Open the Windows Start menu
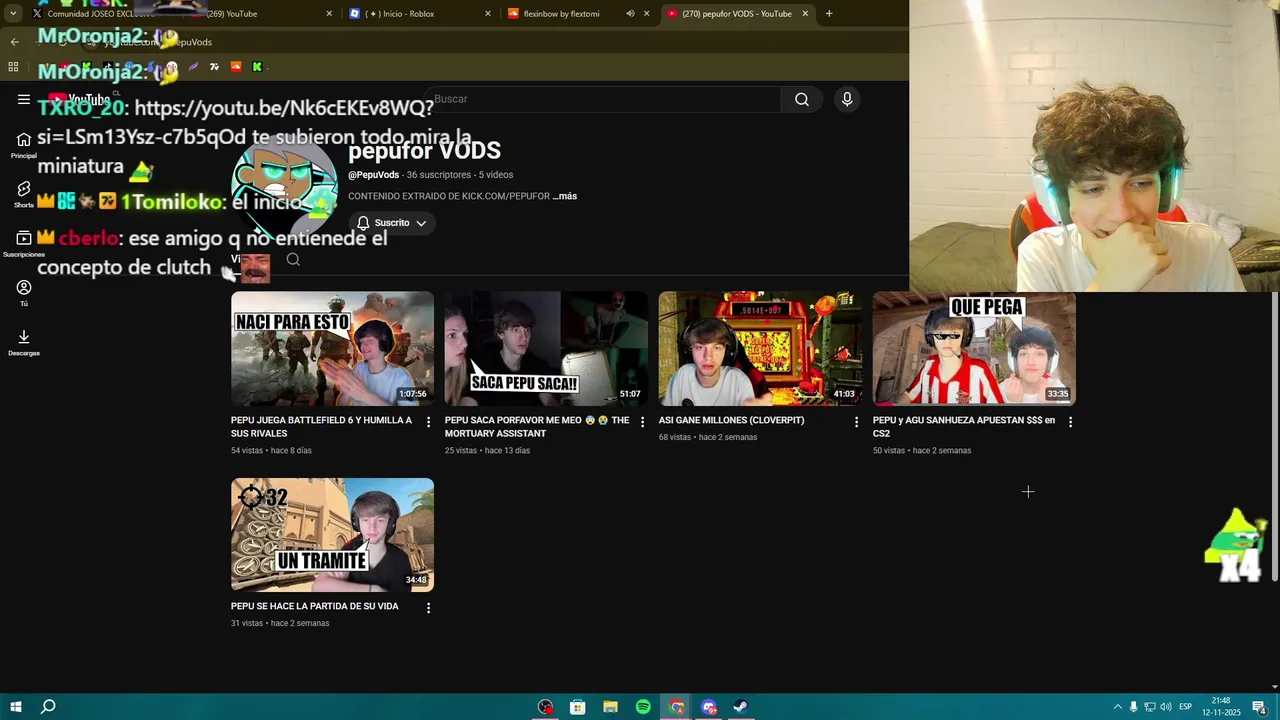 16,707
